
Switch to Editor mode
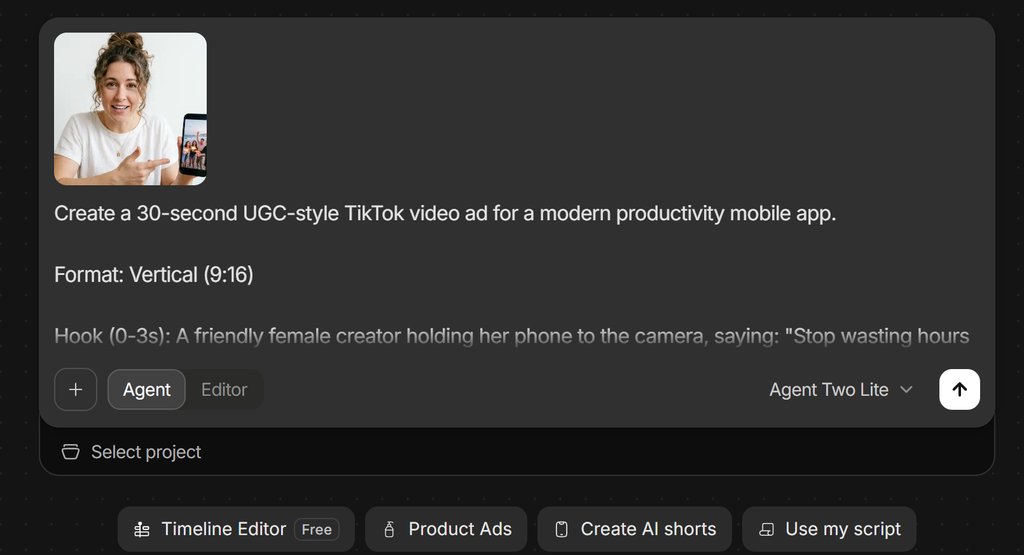pyautogui.click(x=224, y=390)
